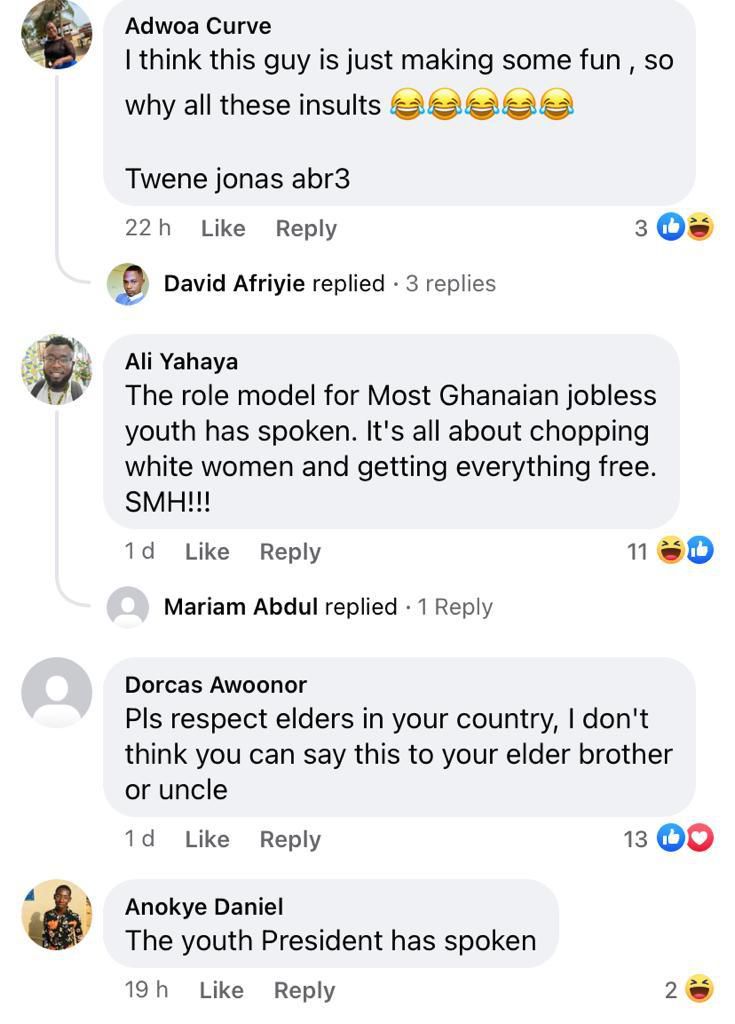Click the thumbs-up icon next to count 13
The image size is (735, 1024).
click(x=669, y=839)
